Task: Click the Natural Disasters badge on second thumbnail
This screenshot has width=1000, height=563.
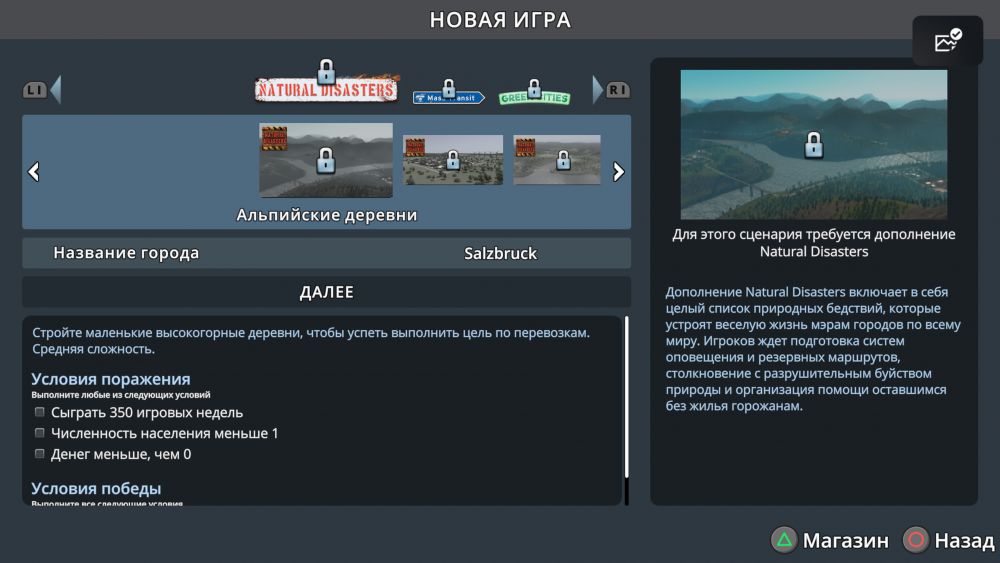Action: (x=415, y=147)
